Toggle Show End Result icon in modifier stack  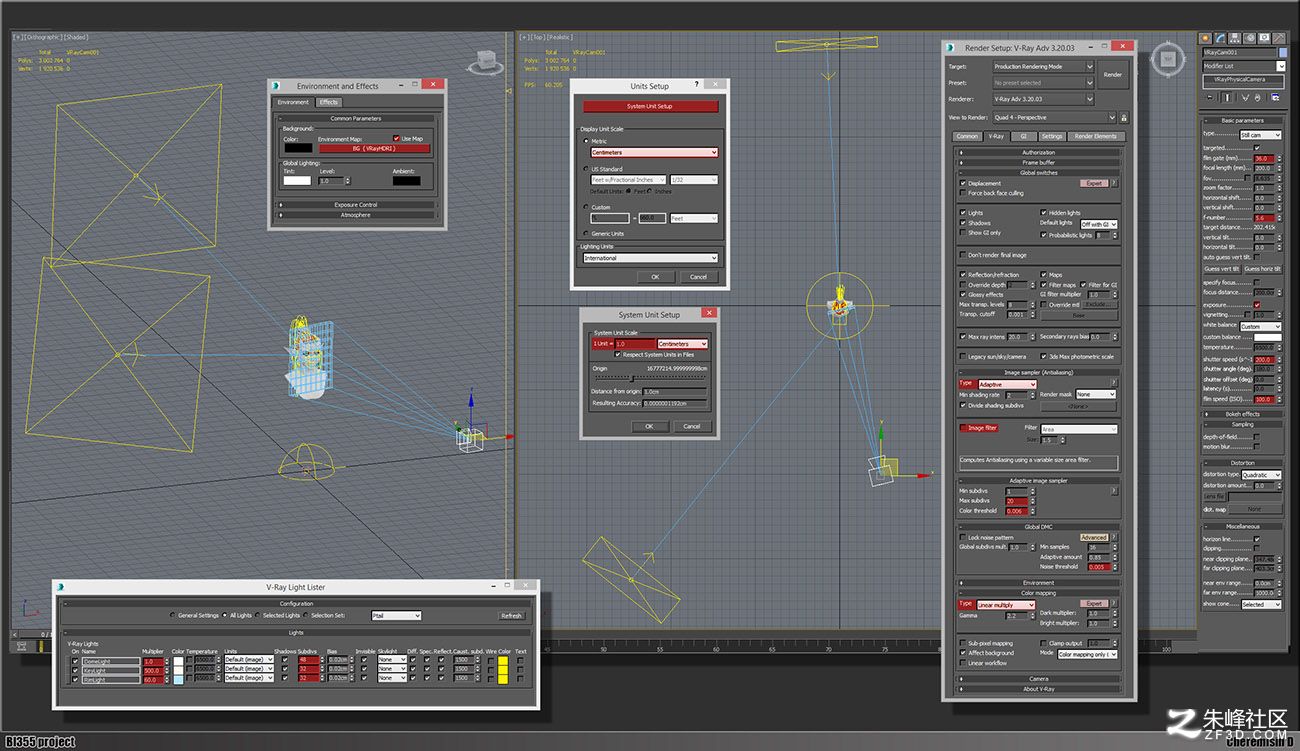(x=1229, y=97)
